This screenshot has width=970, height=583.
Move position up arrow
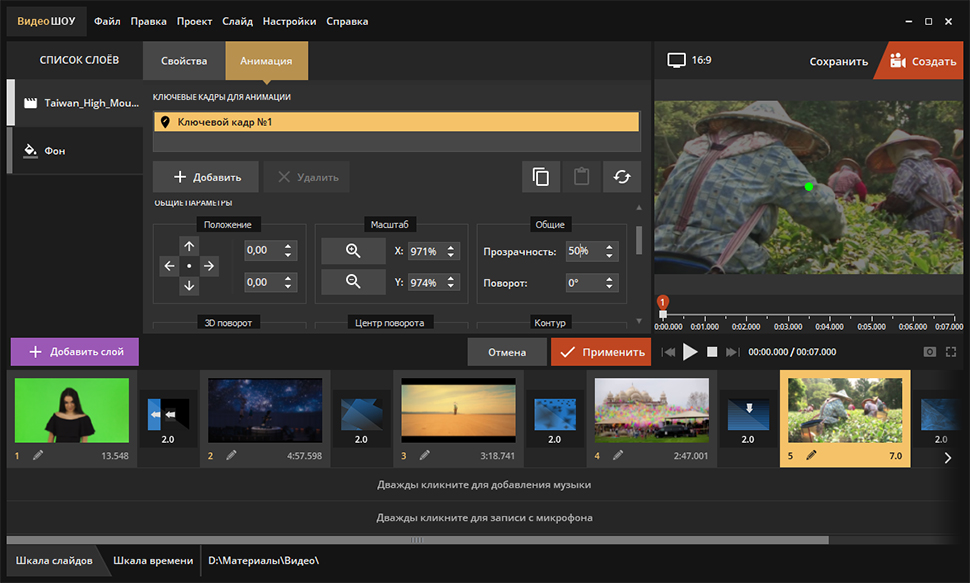pos(189,246)
